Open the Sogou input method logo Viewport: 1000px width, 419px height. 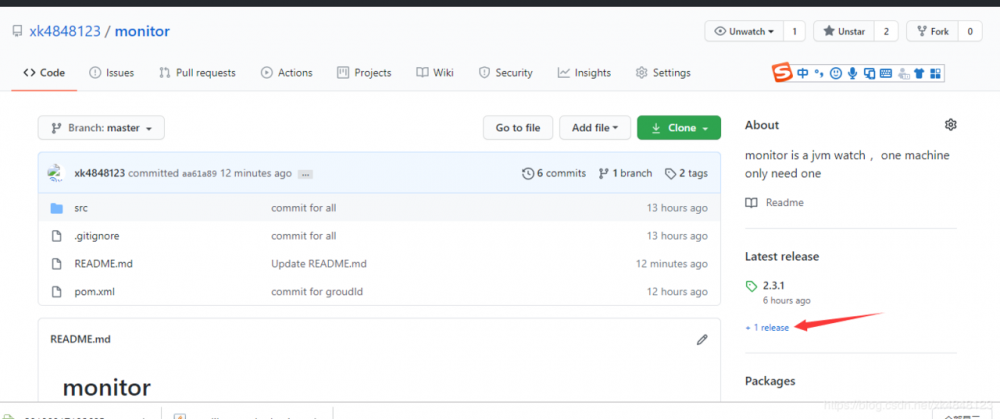[x=783, y=73]
